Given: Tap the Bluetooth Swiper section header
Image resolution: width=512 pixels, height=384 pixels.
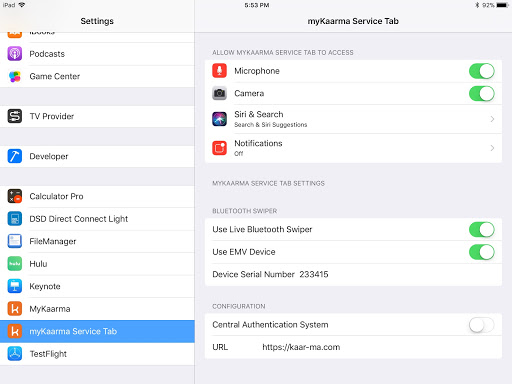Looking at the screenshot, I should (245, 211).
